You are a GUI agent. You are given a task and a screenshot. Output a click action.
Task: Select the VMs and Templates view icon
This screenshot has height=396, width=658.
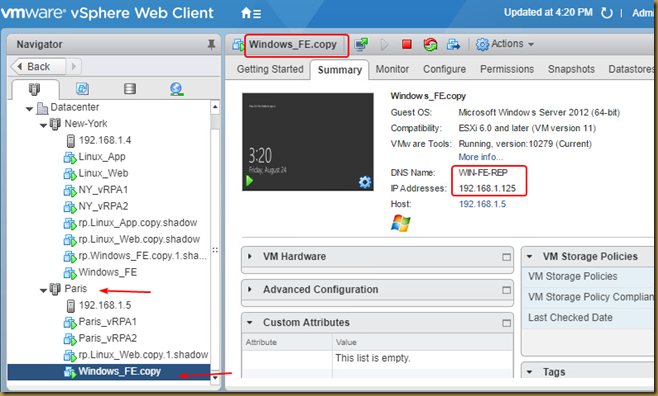(x=82, y=89)
